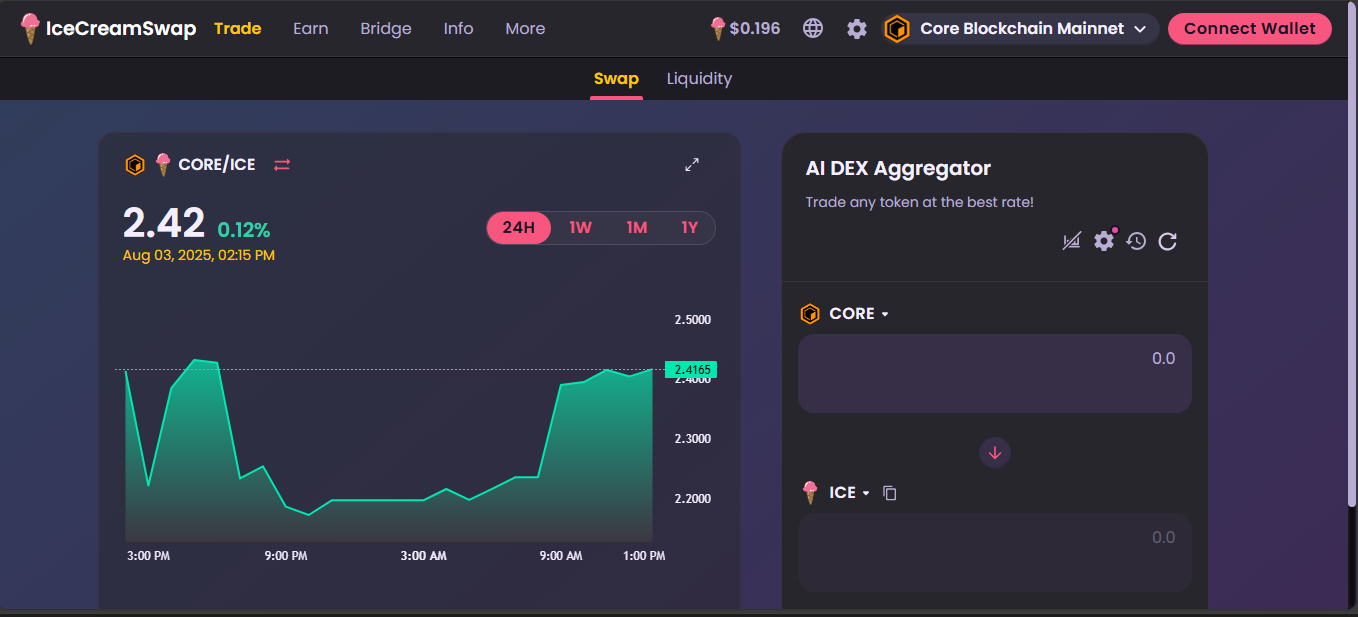Viewport: 1358px width, 617px height.
Task: Click the CORE token icon in chart header
Action: (135, 165)
